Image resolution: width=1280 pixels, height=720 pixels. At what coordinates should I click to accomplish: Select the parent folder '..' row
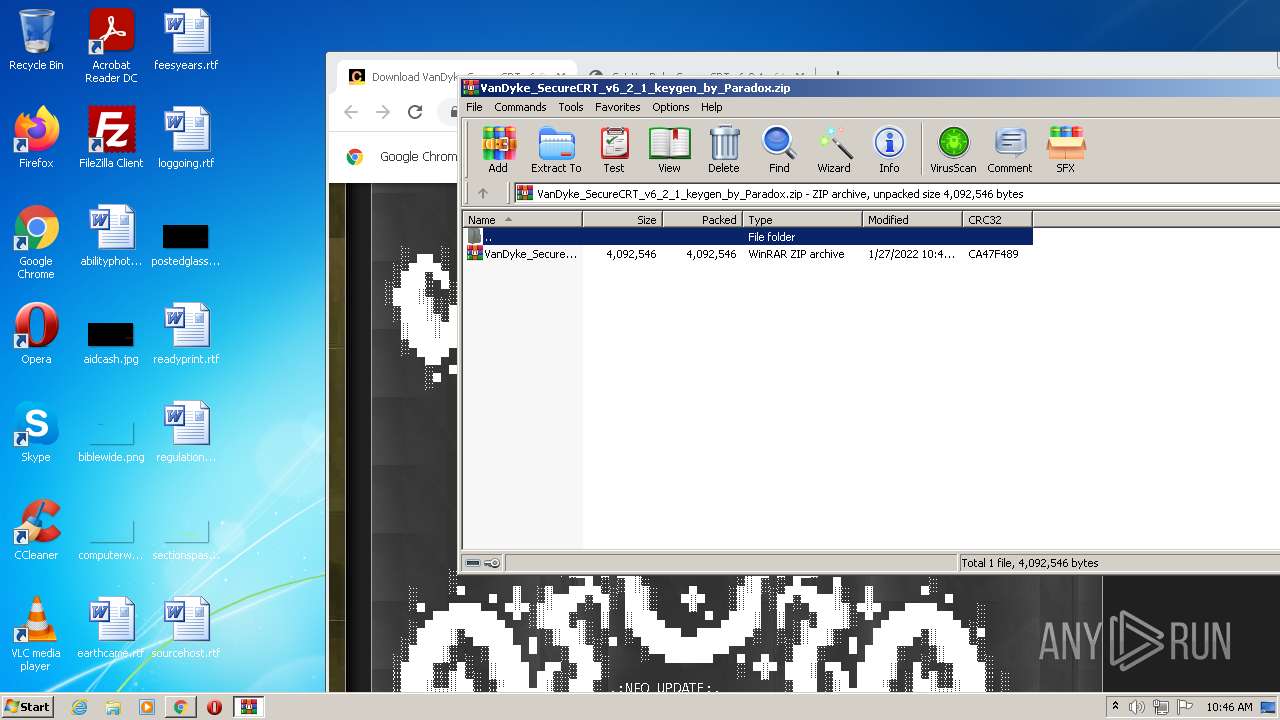pos(747,237)
